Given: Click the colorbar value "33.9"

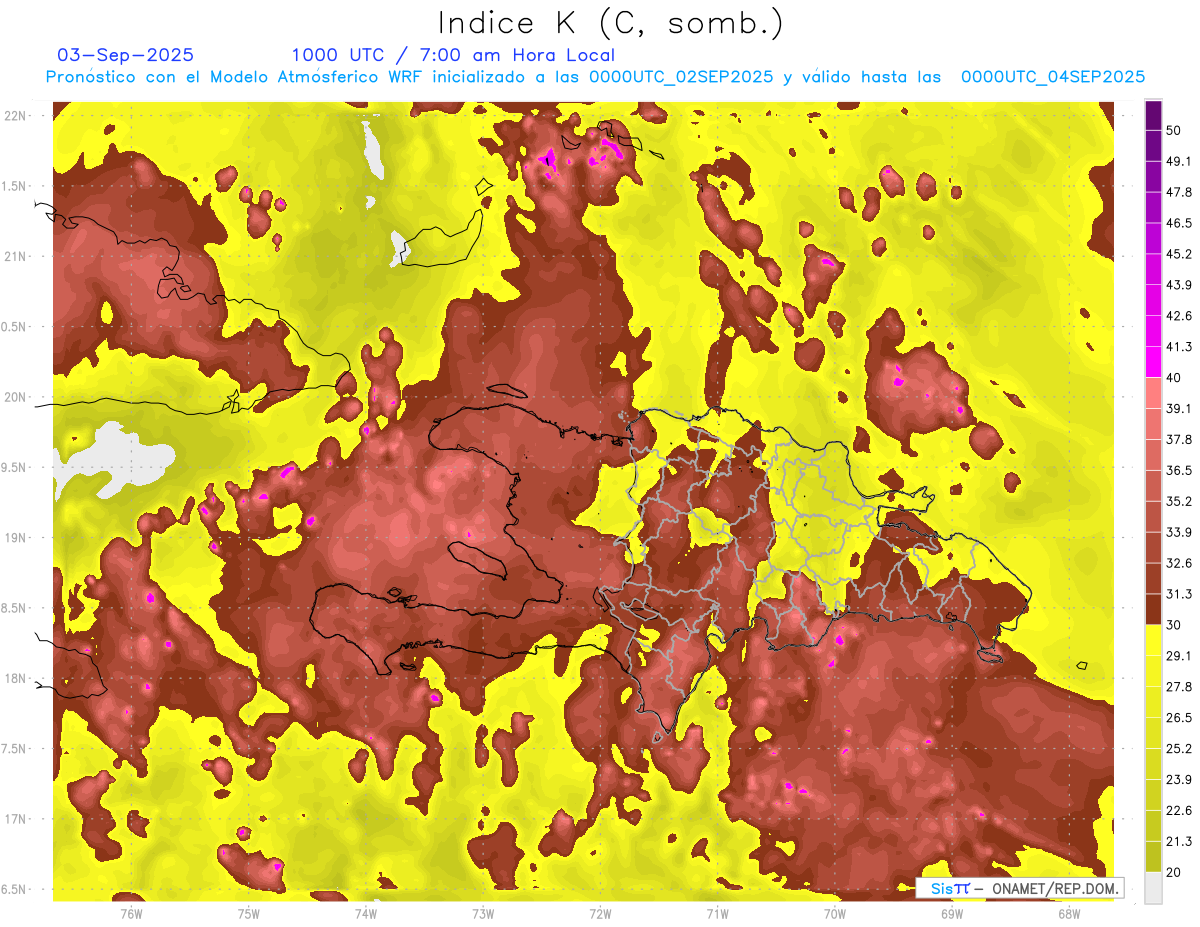Looking at the screenshot, I should click(x=1179, y=531).
